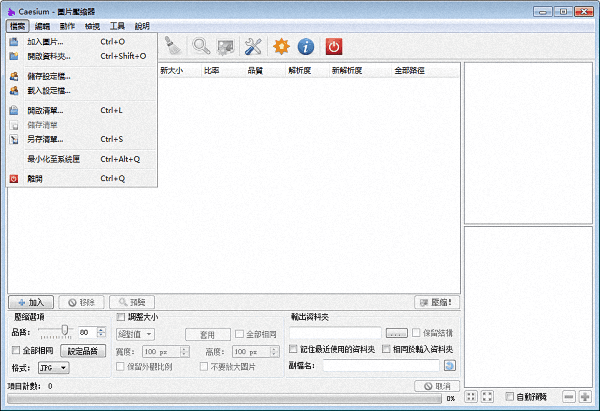
Task: Open the 檔案 menu
Action: coord(18,26)
